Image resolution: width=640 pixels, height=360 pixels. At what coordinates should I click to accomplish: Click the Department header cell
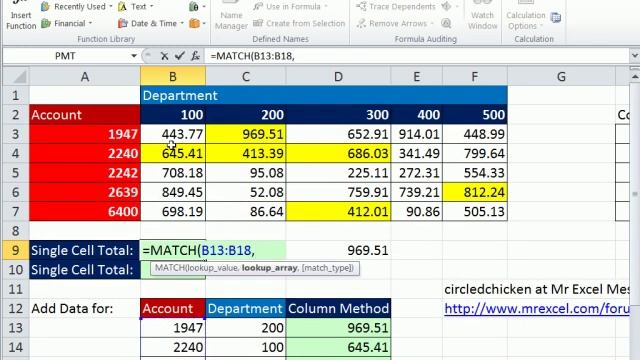click(x=324, y=96)
